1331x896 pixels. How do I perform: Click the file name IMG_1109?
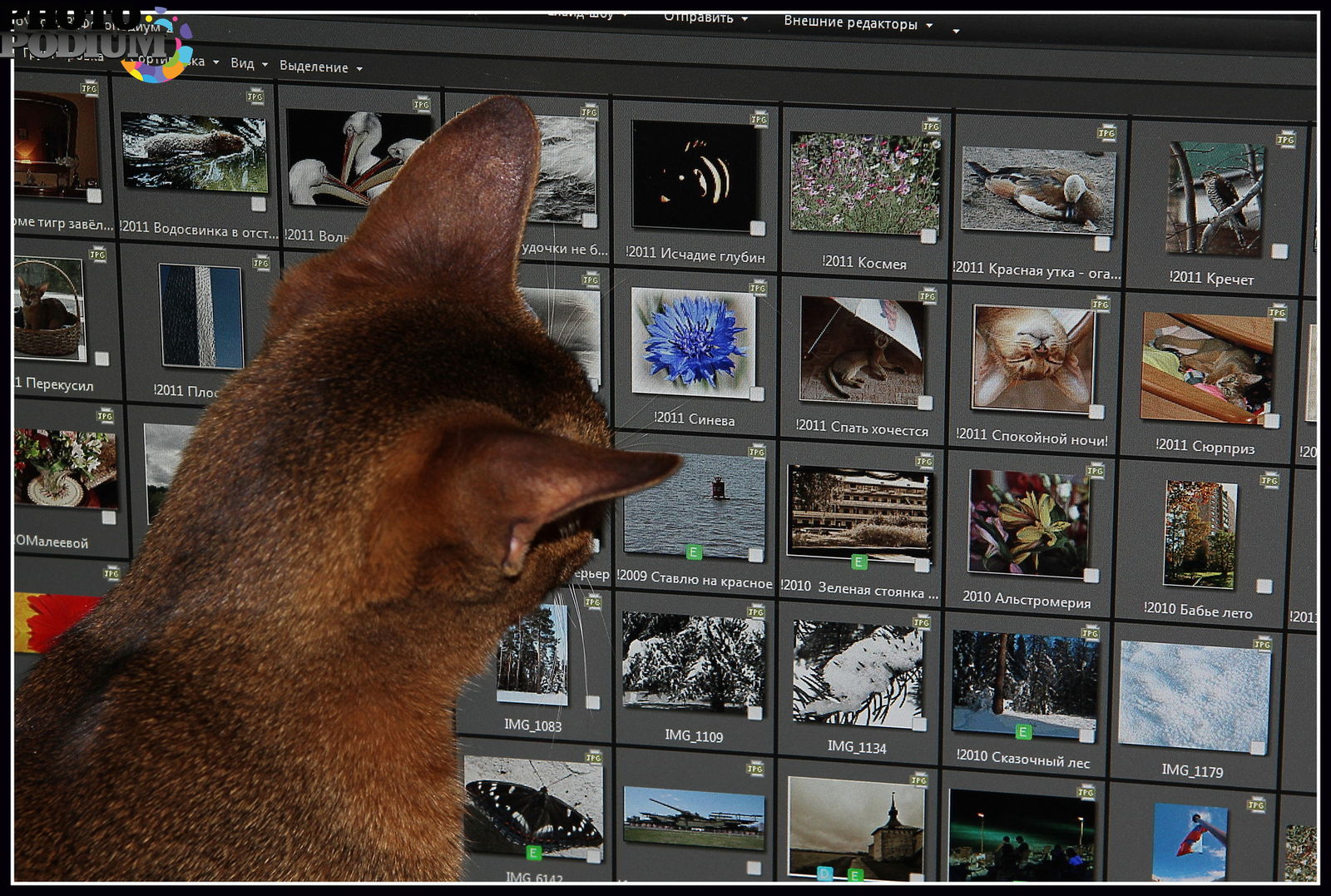point(694,735)
